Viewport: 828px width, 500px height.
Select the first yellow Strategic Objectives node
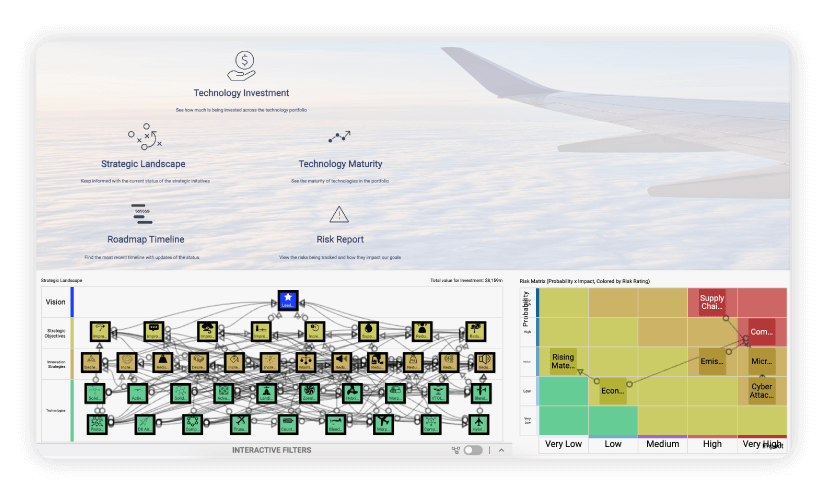(x=99, y=331)
